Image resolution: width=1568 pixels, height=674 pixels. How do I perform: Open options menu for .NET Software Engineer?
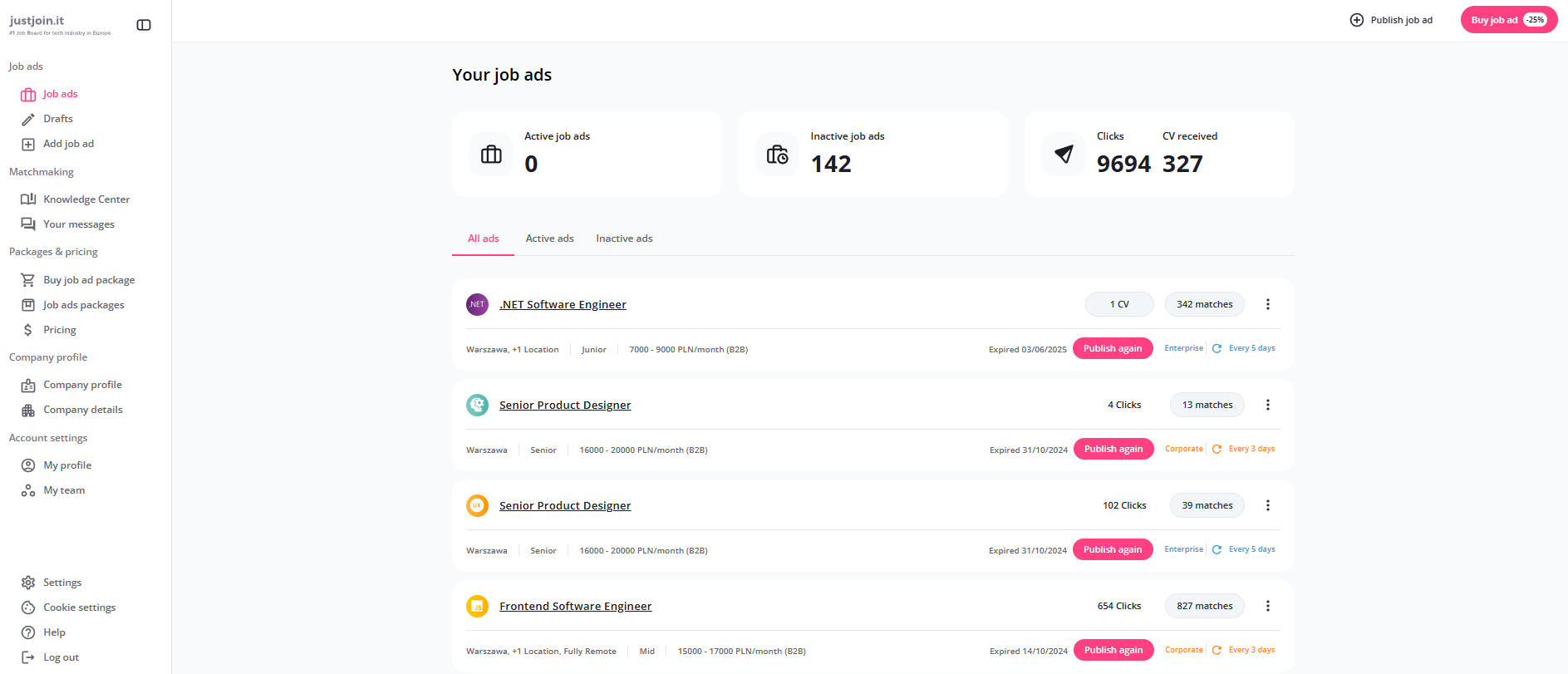(x=1267, y=304)
